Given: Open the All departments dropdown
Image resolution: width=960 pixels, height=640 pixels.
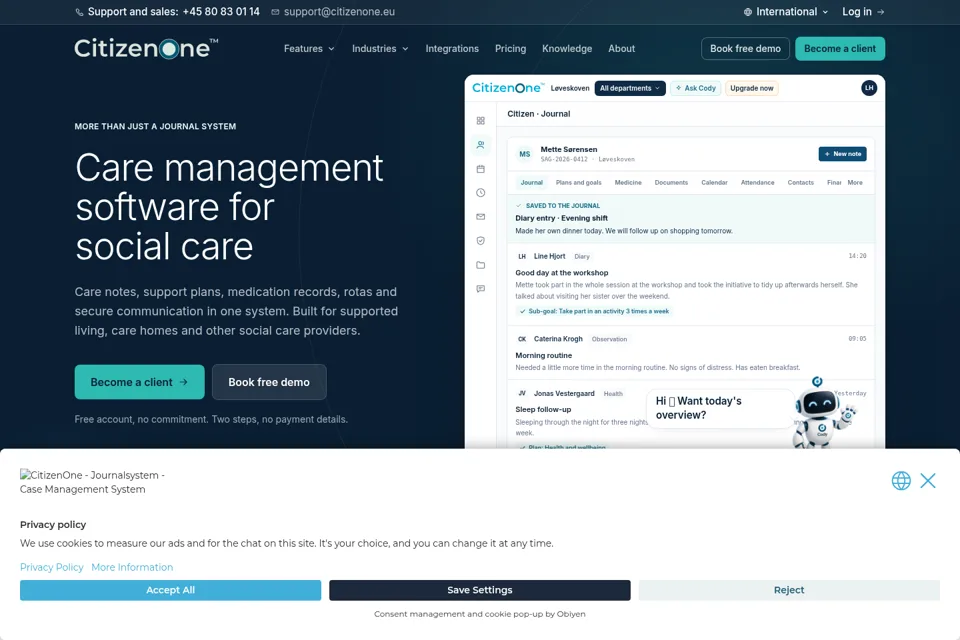Looking at the screenshot, I should click(630, 88).
